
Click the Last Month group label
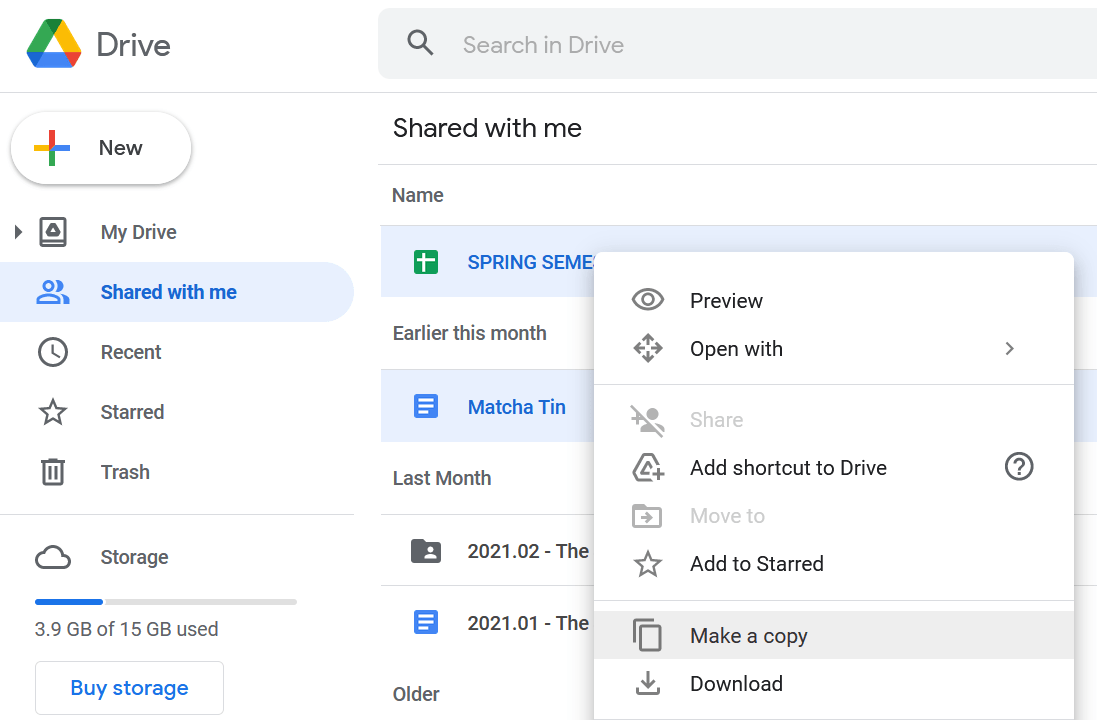[x=442, y=478]
